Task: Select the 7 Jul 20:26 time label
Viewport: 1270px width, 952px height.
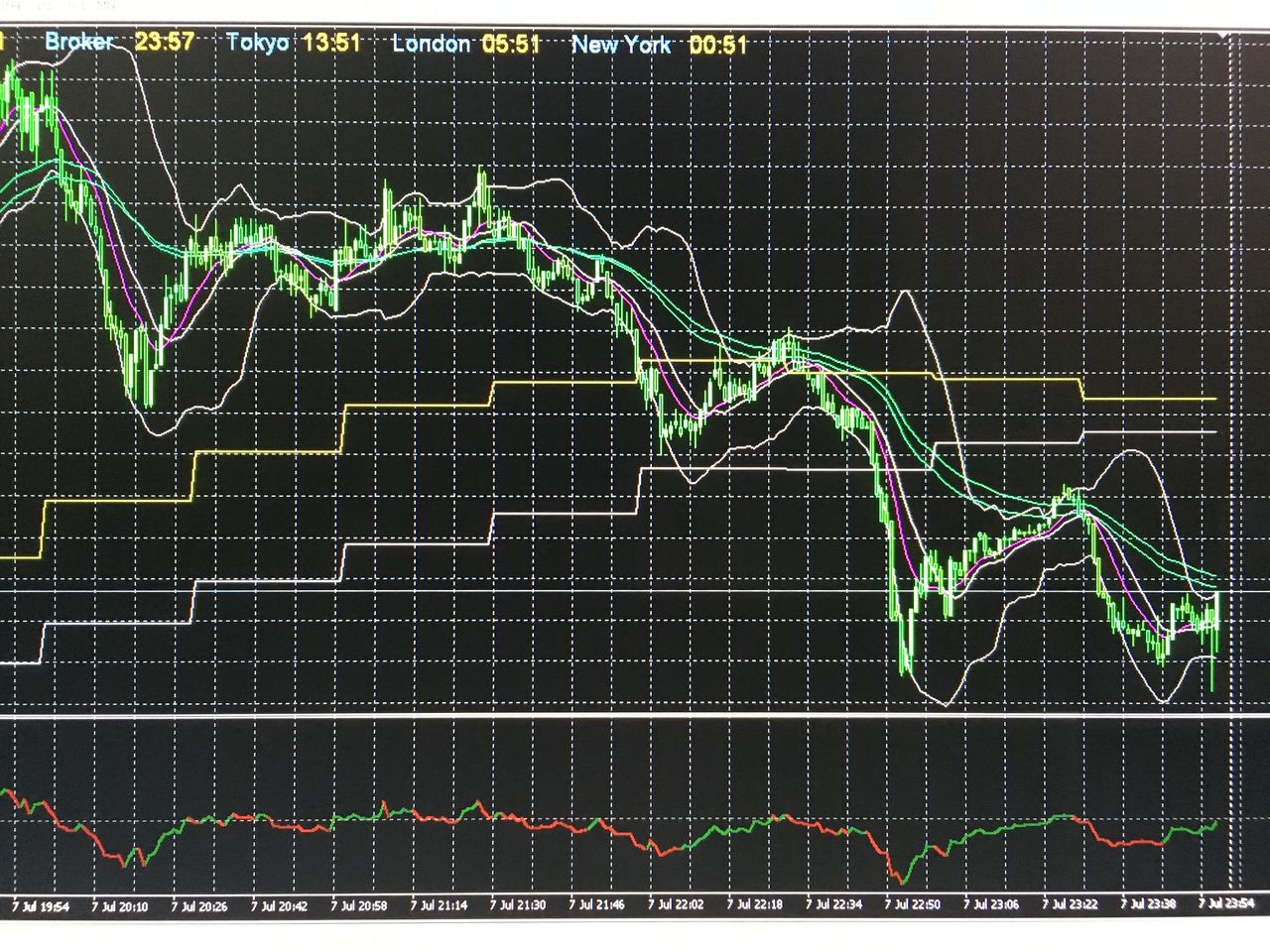Action: (x=198, y=905)
